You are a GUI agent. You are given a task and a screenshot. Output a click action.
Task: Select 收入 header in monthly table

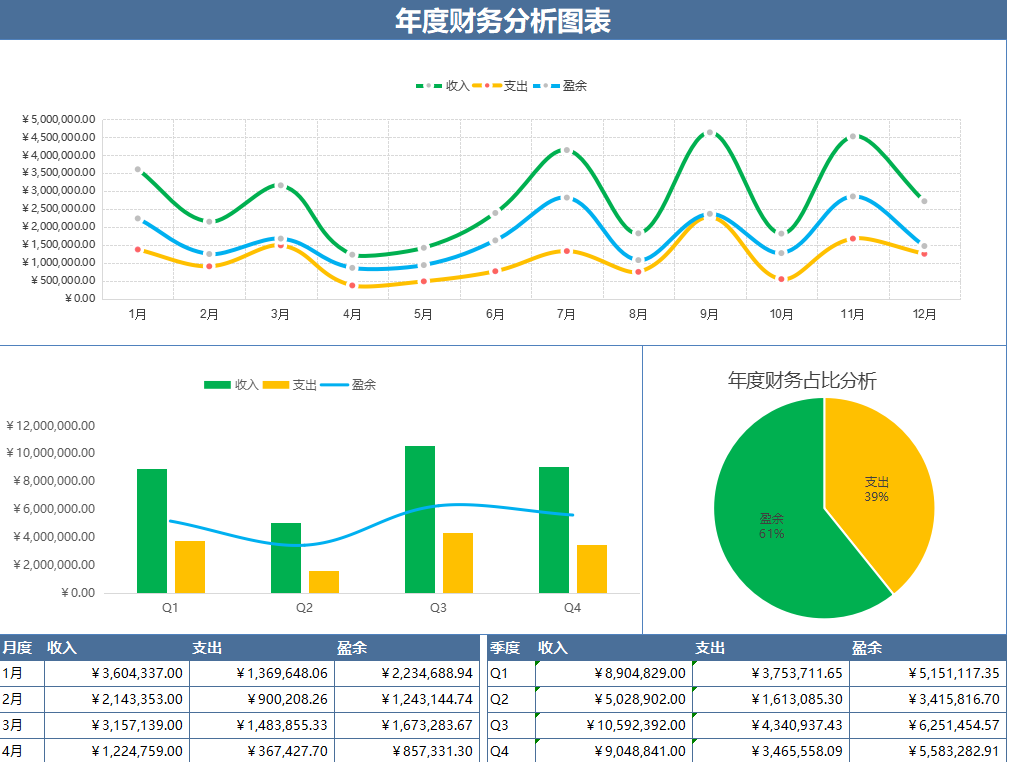pos(117,647)
